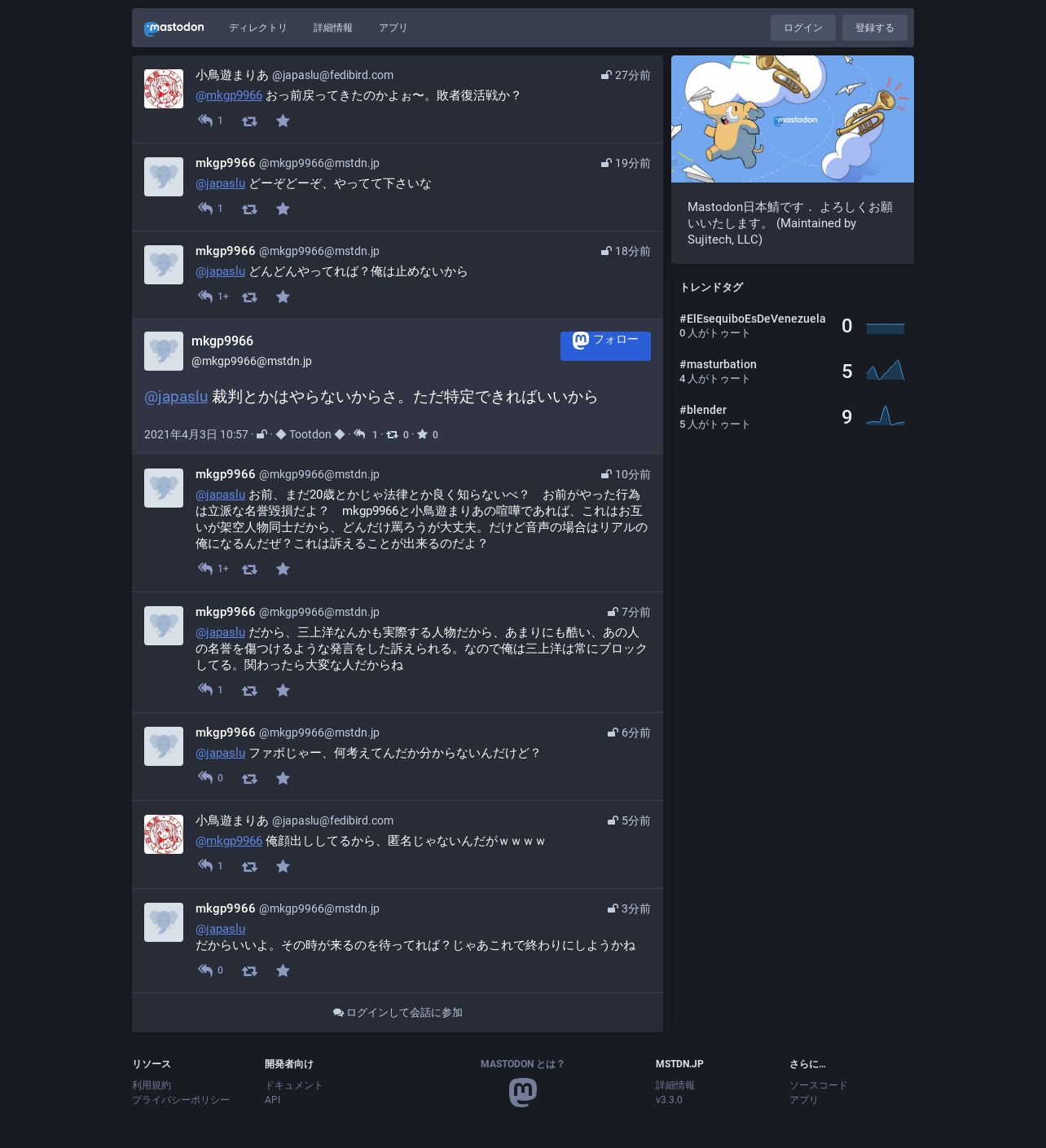Image resolution: width=1046 pixels, height=1148 pixels.
Task: Open 詳細情報 link under MSTDN.JP footer
Action: click(x=675, y=1085)
